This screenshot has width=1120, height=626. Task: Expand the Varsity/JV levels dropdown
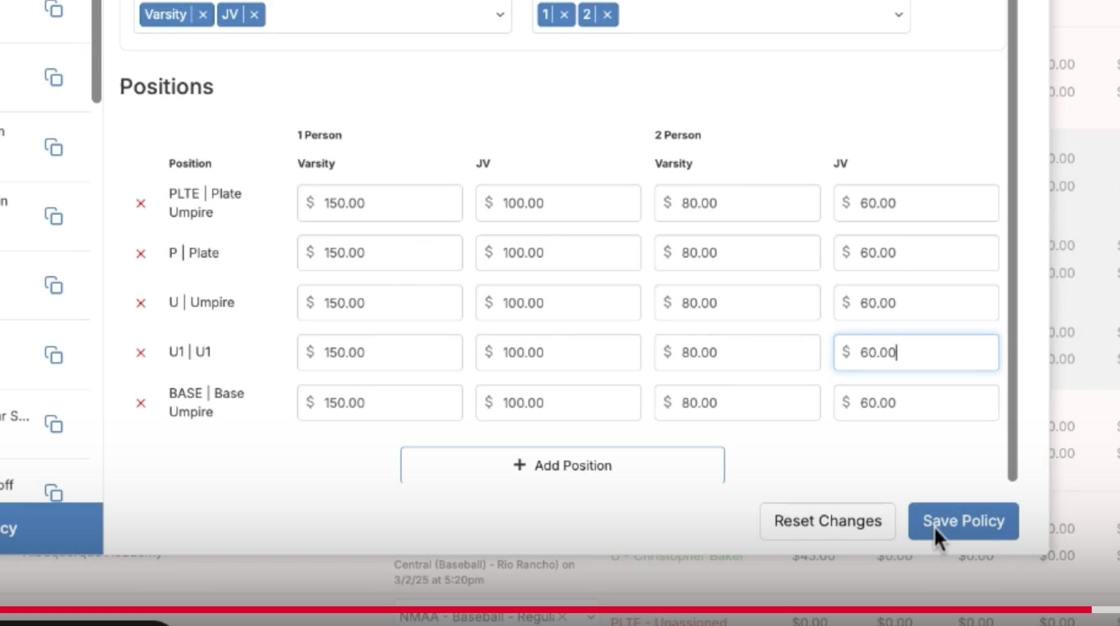click(500, 15)
